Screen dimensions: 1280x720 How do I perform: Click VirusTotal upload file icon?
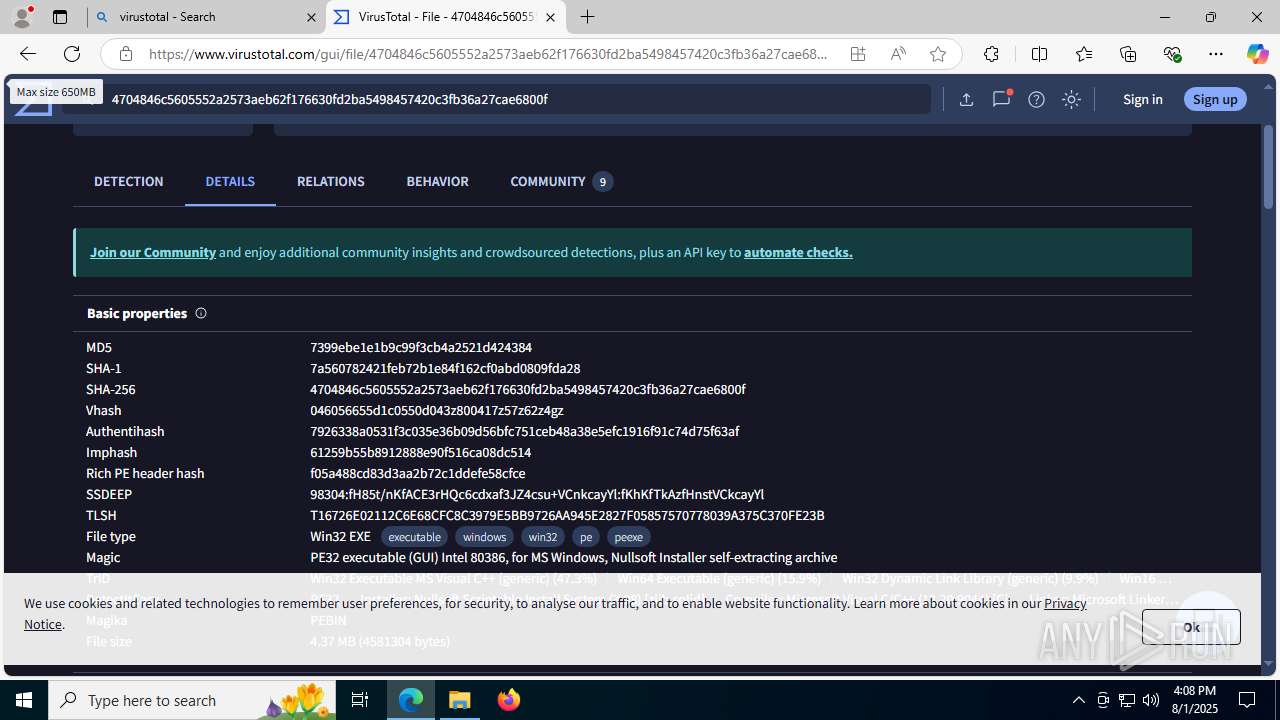(x=966, y=99)
